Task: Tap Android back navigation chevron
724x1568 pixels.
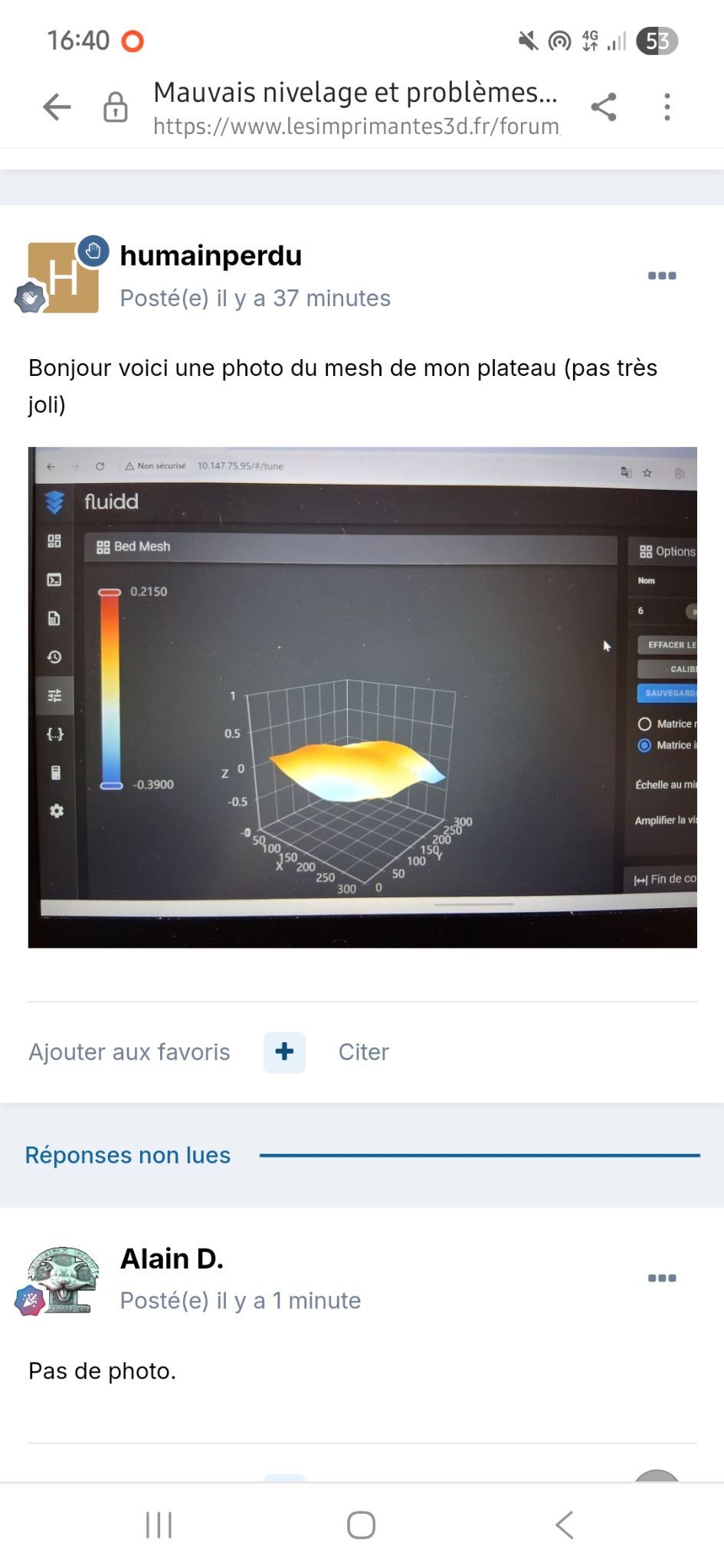Action: 565,1525
